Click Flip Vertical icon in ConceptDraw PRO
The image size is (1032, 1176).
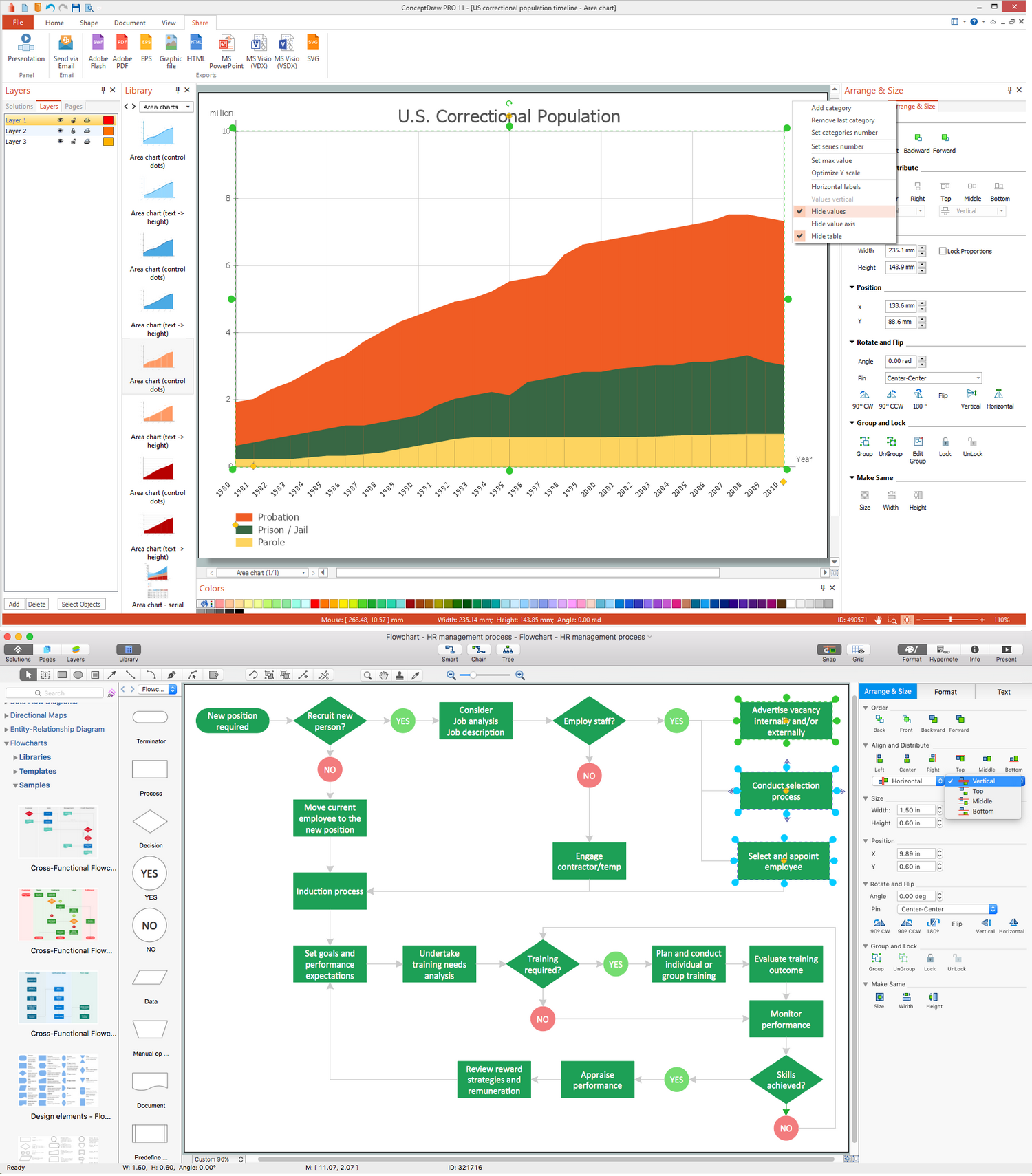971,394
